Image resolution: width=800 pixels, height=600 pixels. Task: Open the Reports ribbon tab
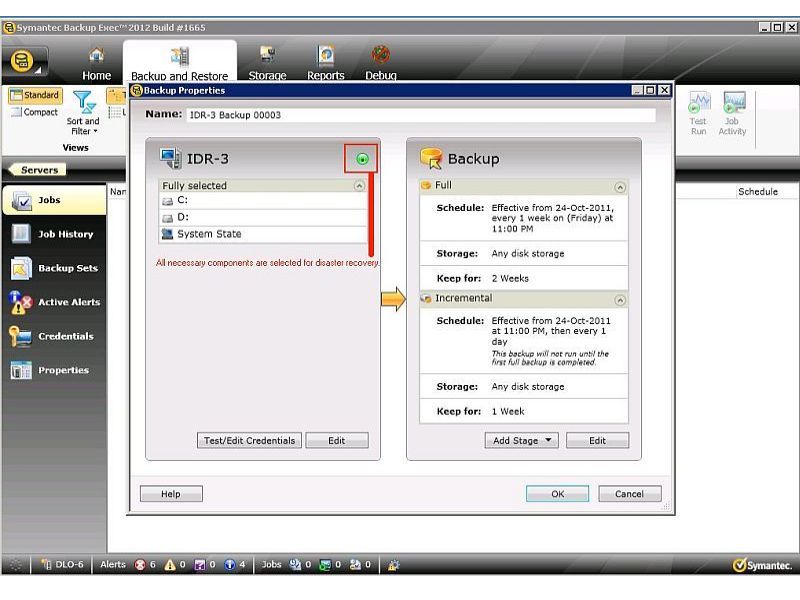326,64
